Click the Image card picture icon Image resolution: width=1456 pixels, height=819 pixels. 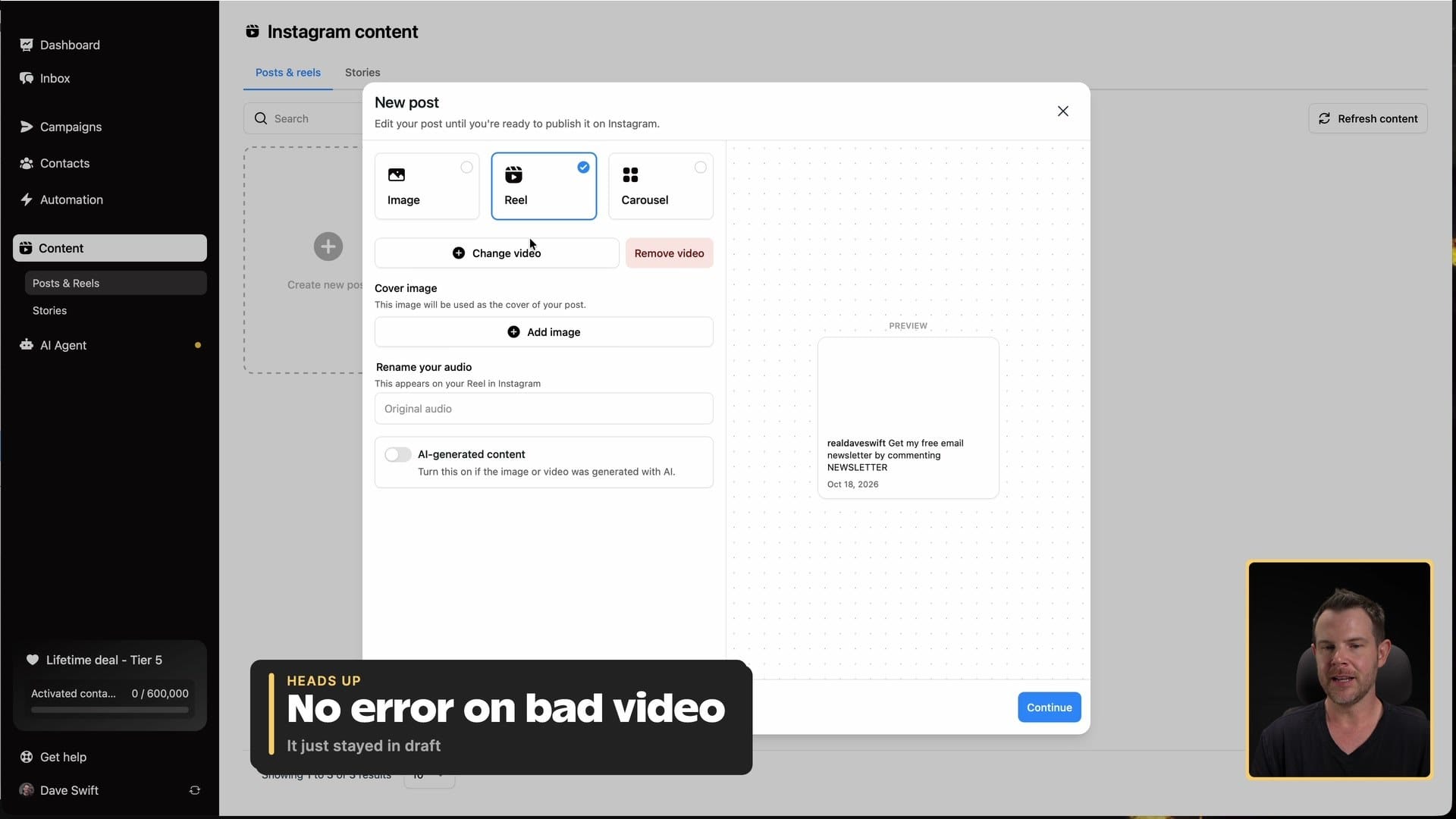[x=397, y=175]
